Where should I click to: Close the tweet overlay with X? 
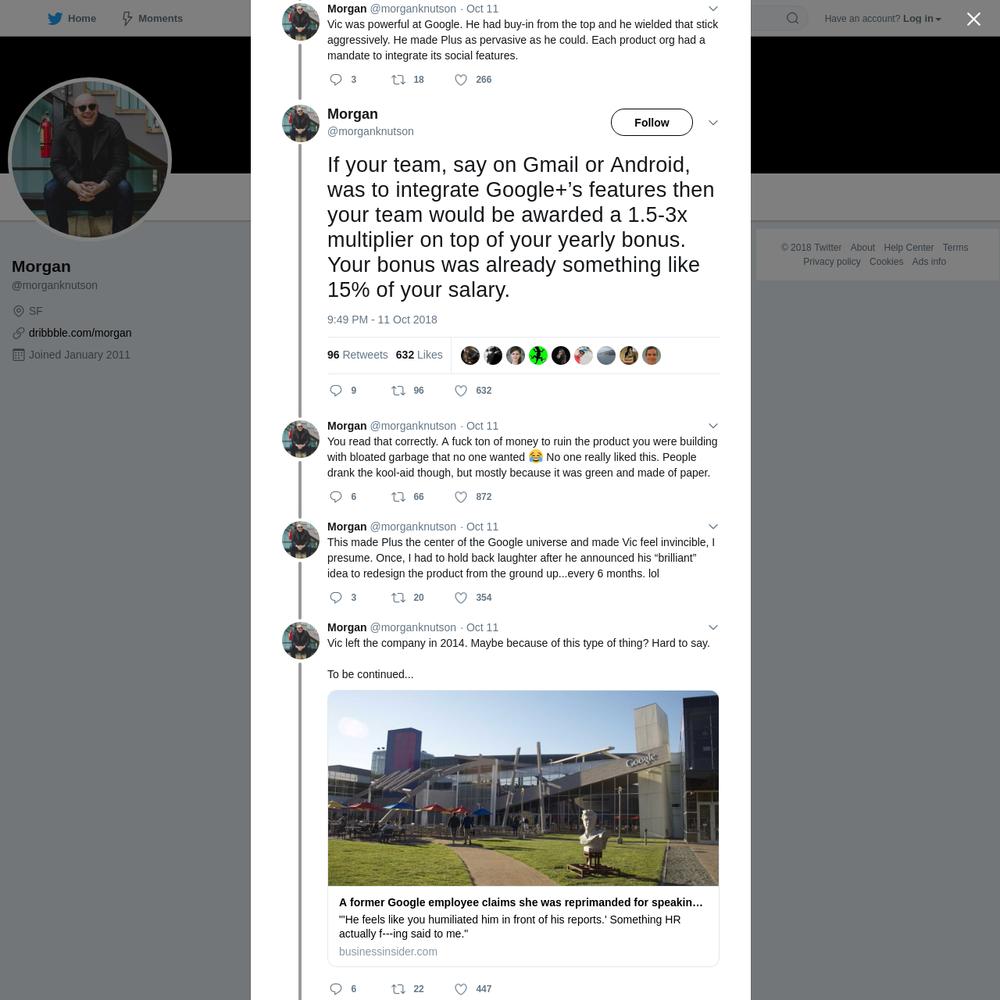pos(973,19)
